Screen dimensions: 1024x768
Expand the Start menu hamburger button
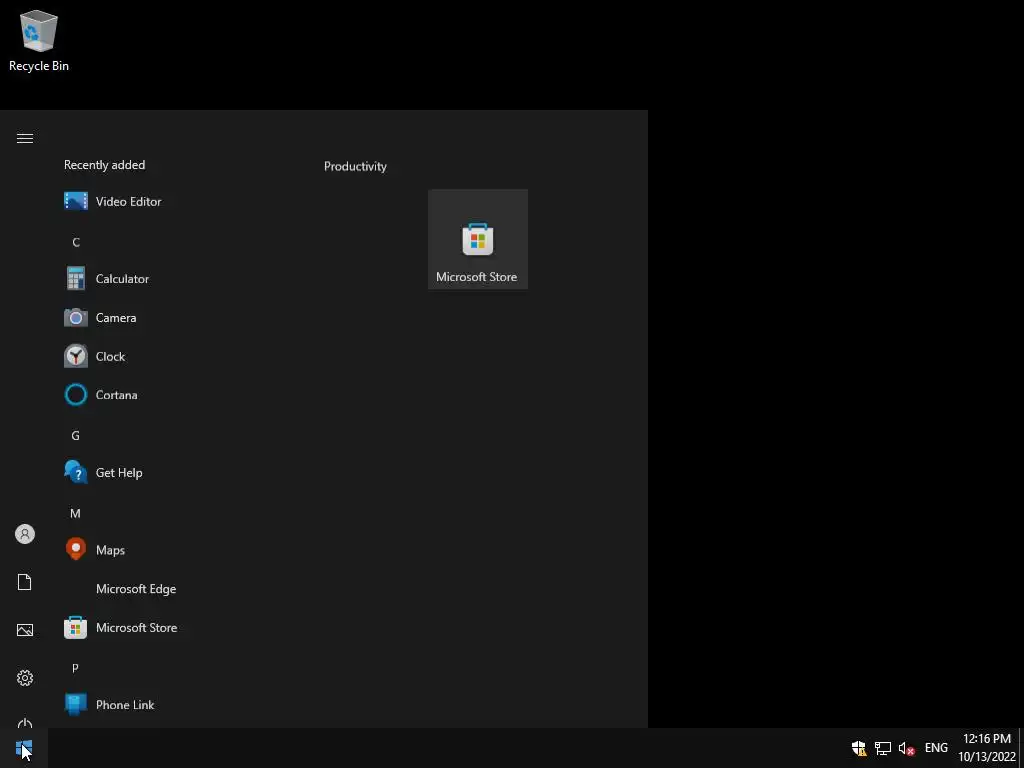coord(25,138)
